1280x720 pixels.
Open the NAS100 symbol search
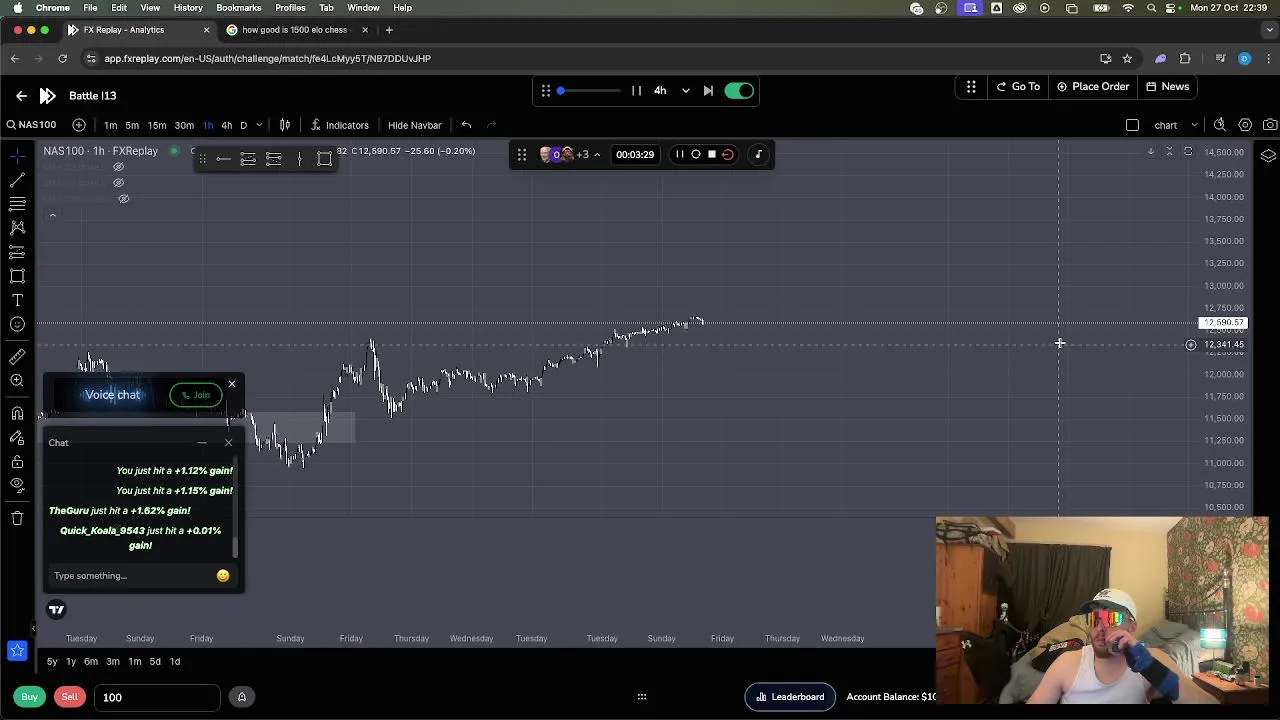point(31,125)
